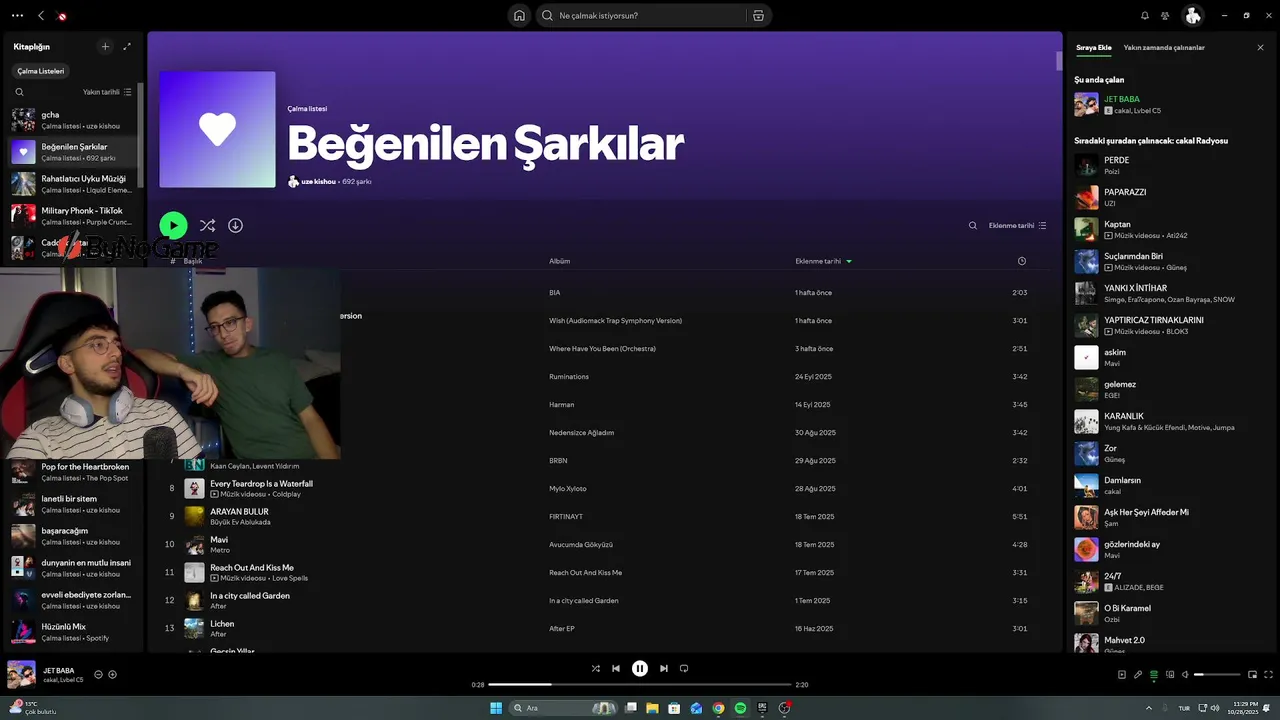
Task: Play the Beğenilen Şarkılar playlist
Action: point(173,226)
